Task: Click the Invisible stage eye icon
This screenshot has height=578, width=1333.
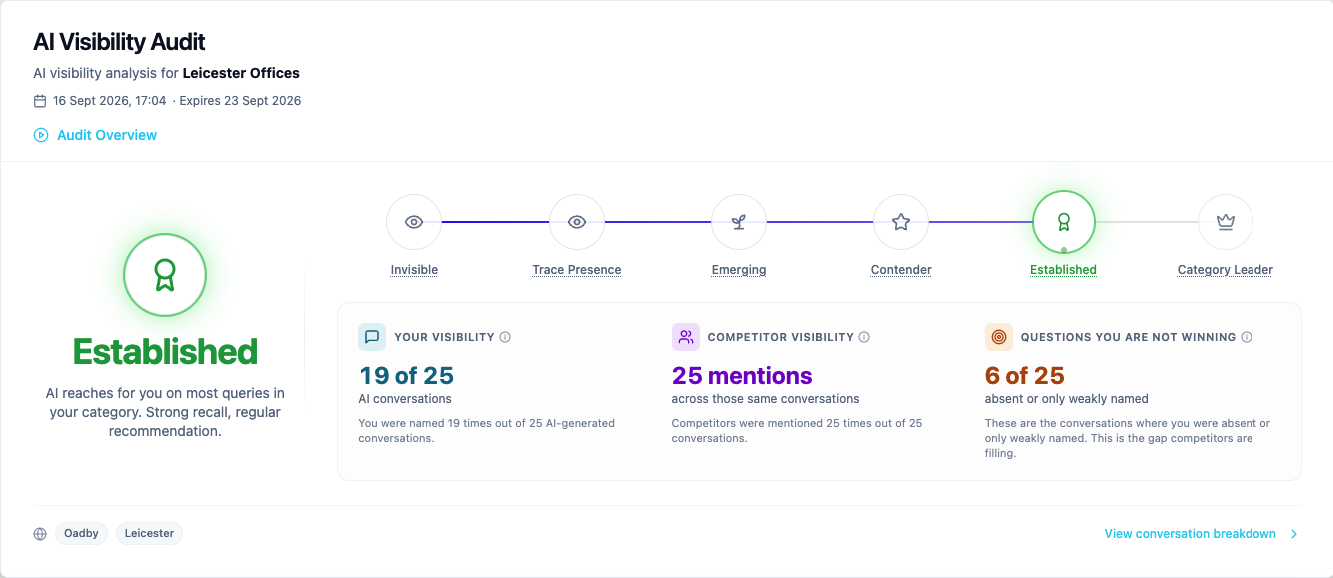Action: (414, 222)
